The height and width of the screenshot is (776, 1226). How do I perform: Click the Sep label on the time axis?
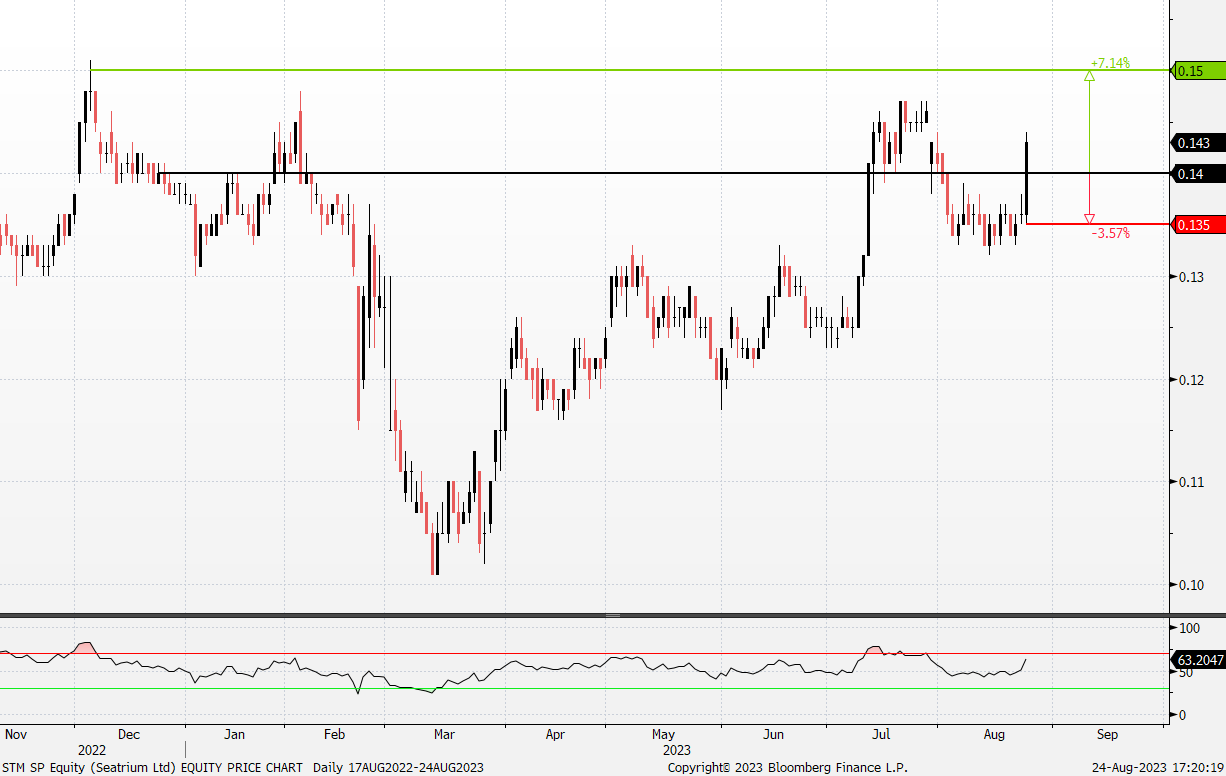point(1107,734)
